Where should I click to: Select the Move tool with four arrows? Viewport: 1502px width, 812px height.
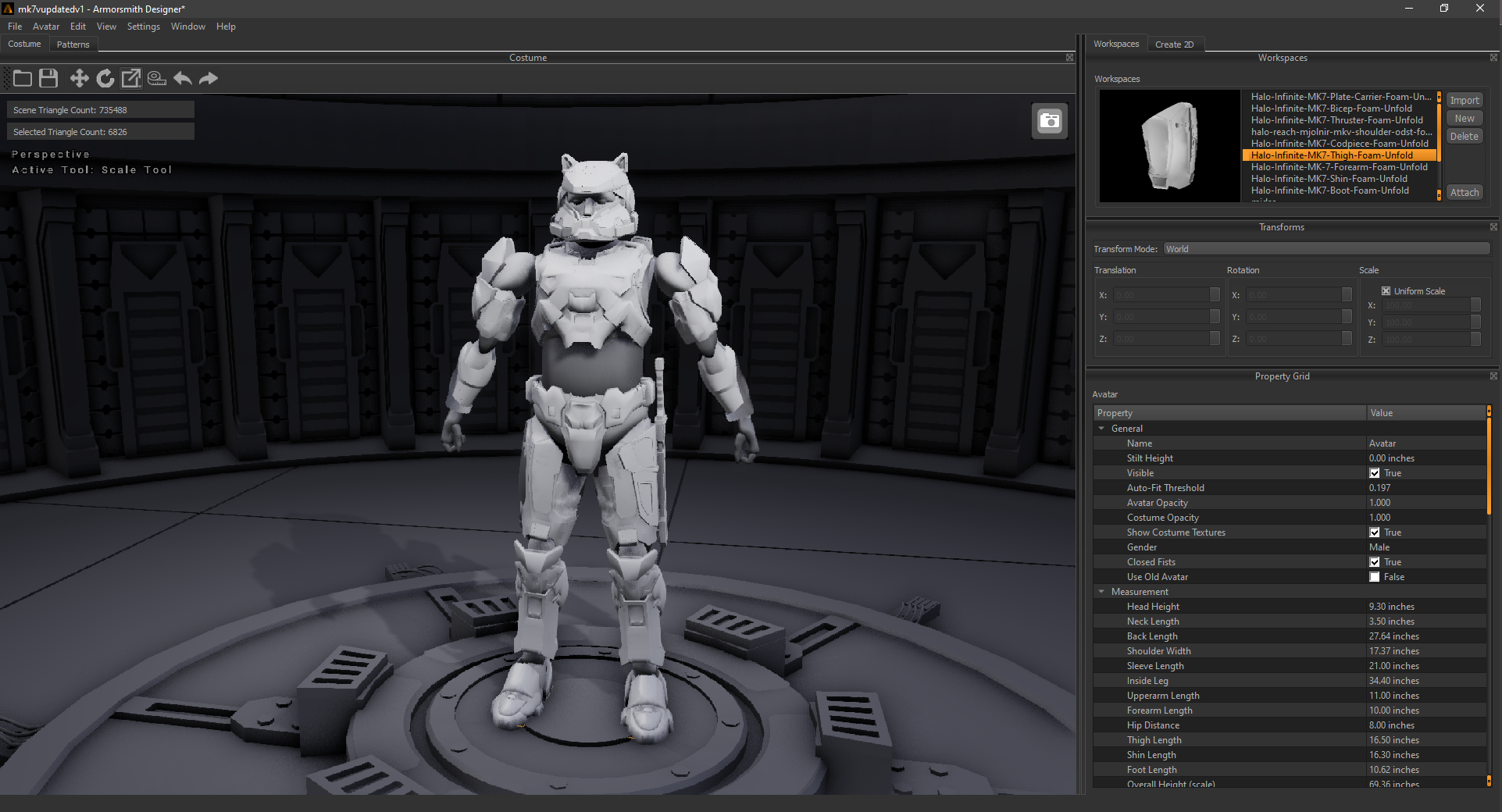79,78
